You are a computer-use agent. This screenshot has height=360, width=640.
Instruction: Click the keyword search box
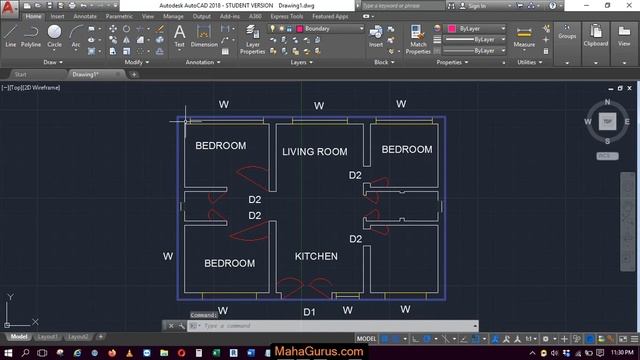(402, 6)
